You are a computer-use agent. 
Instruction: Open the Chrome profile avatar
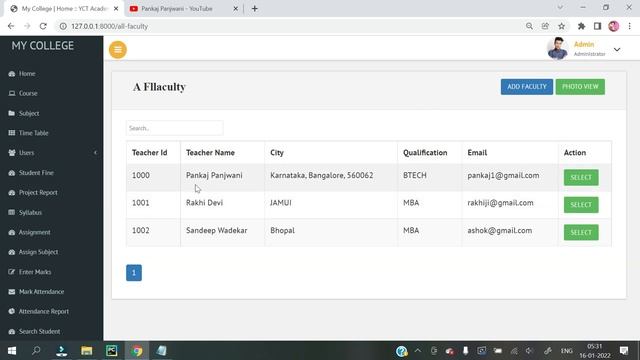613,26
